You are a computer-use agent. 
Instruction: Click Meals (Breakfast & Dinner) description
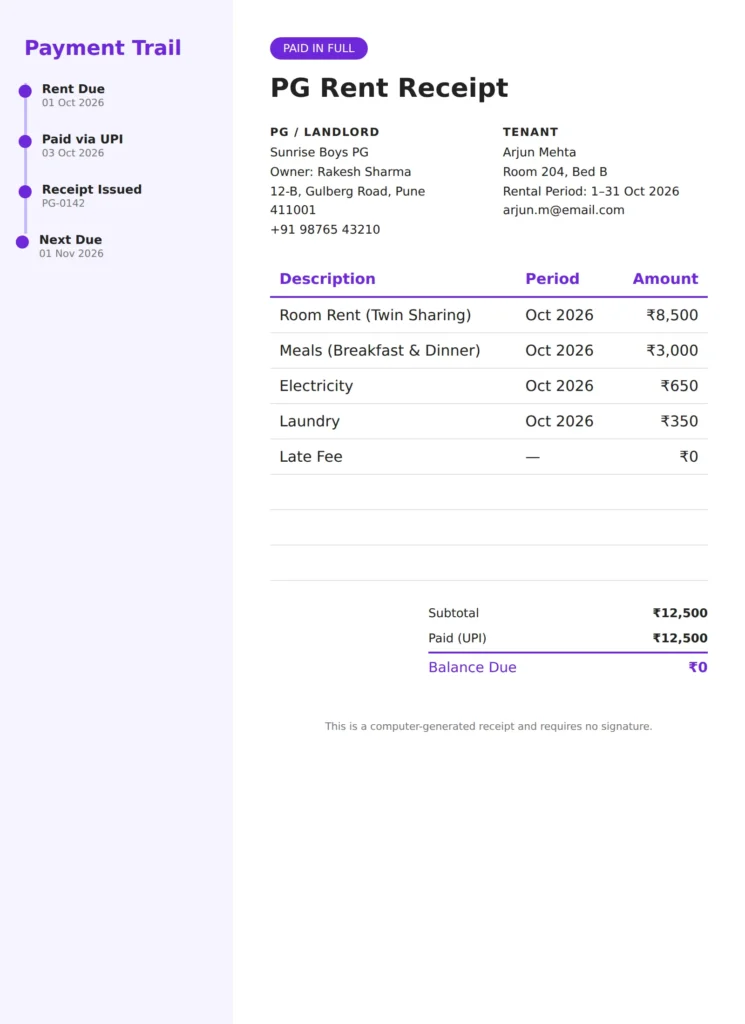tap(380, 351)
